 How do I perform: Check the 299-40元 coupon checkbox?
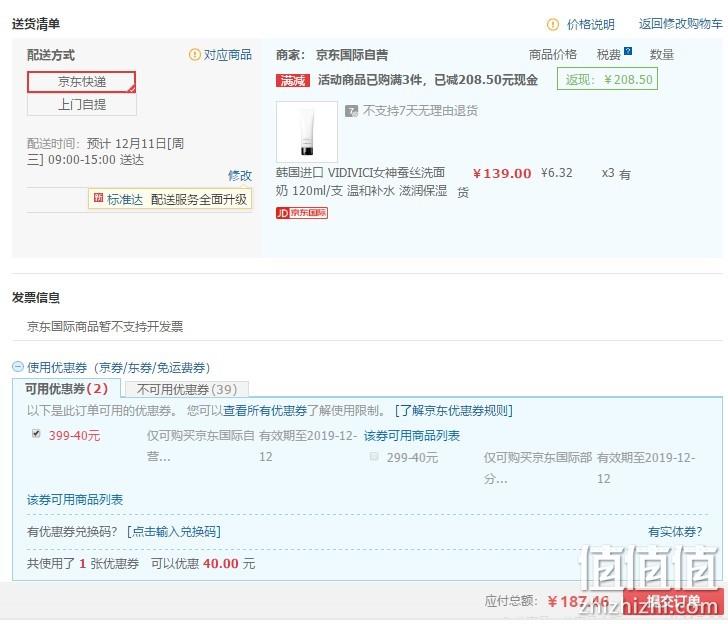[374, 456]
